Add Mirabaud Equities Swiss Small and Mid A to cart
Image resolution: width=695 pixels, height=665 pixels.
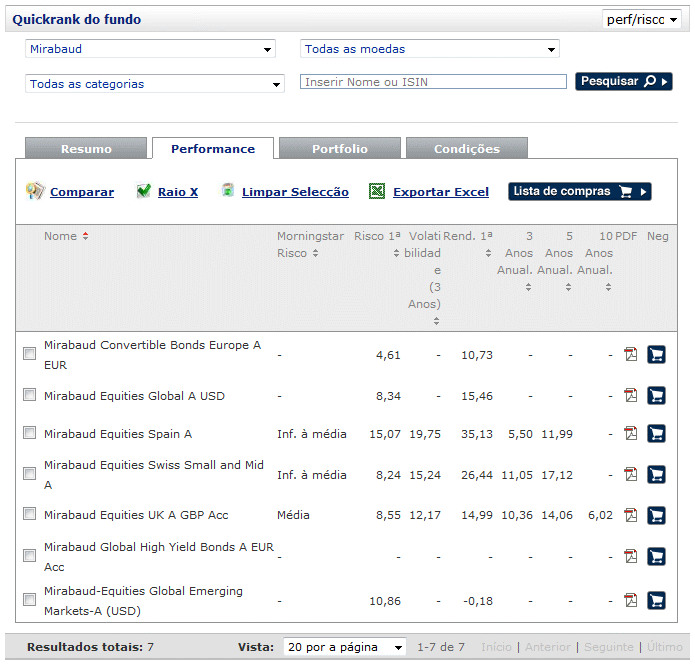tap(656, 474)
